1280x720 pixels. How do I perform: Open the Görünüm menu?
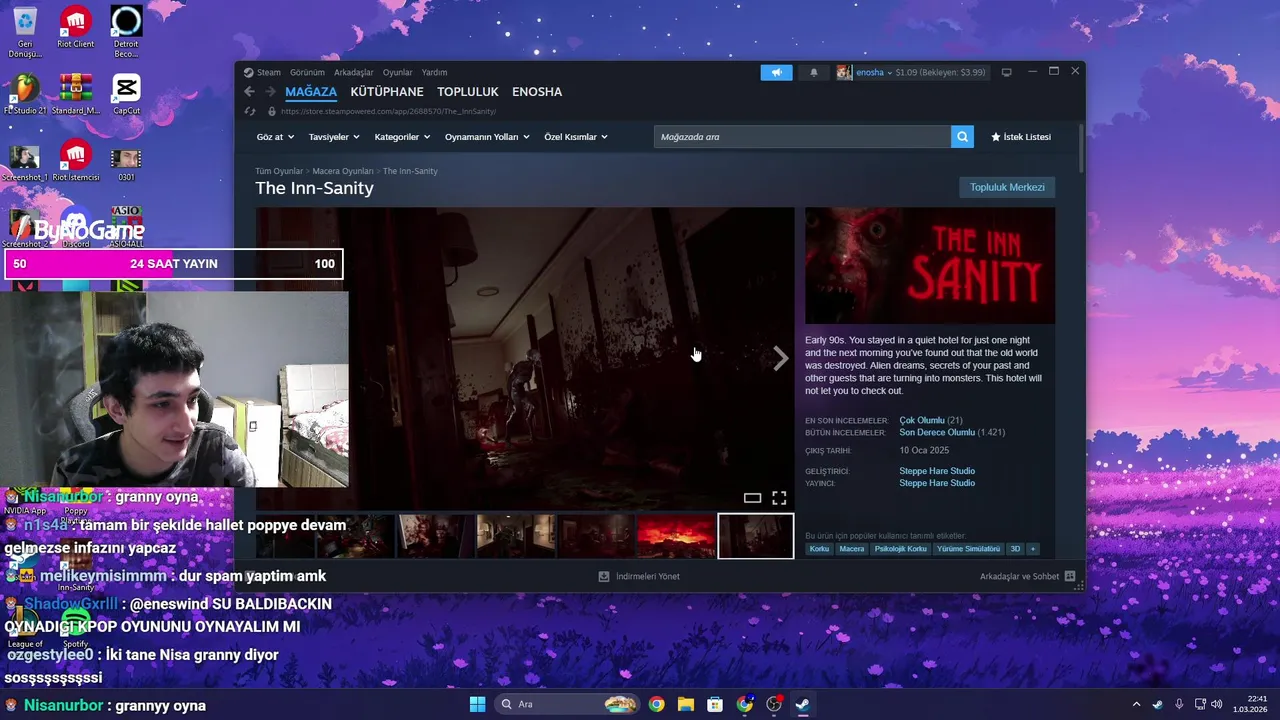[x=307, y=72]
